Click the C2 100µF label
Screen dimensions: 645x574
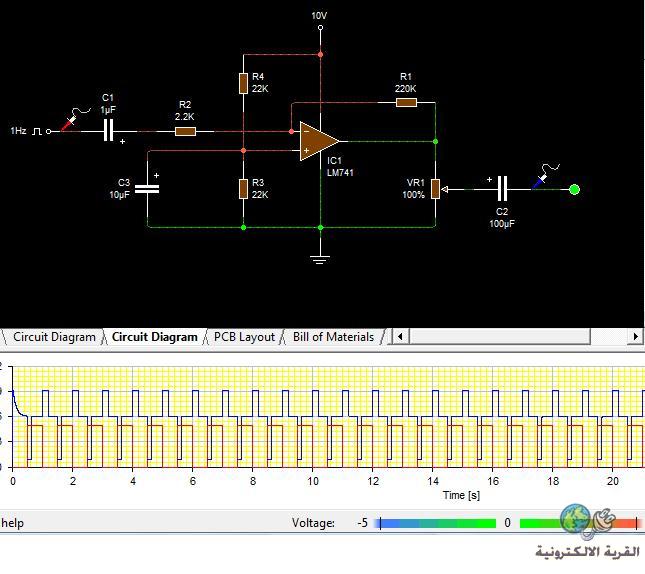502,218
